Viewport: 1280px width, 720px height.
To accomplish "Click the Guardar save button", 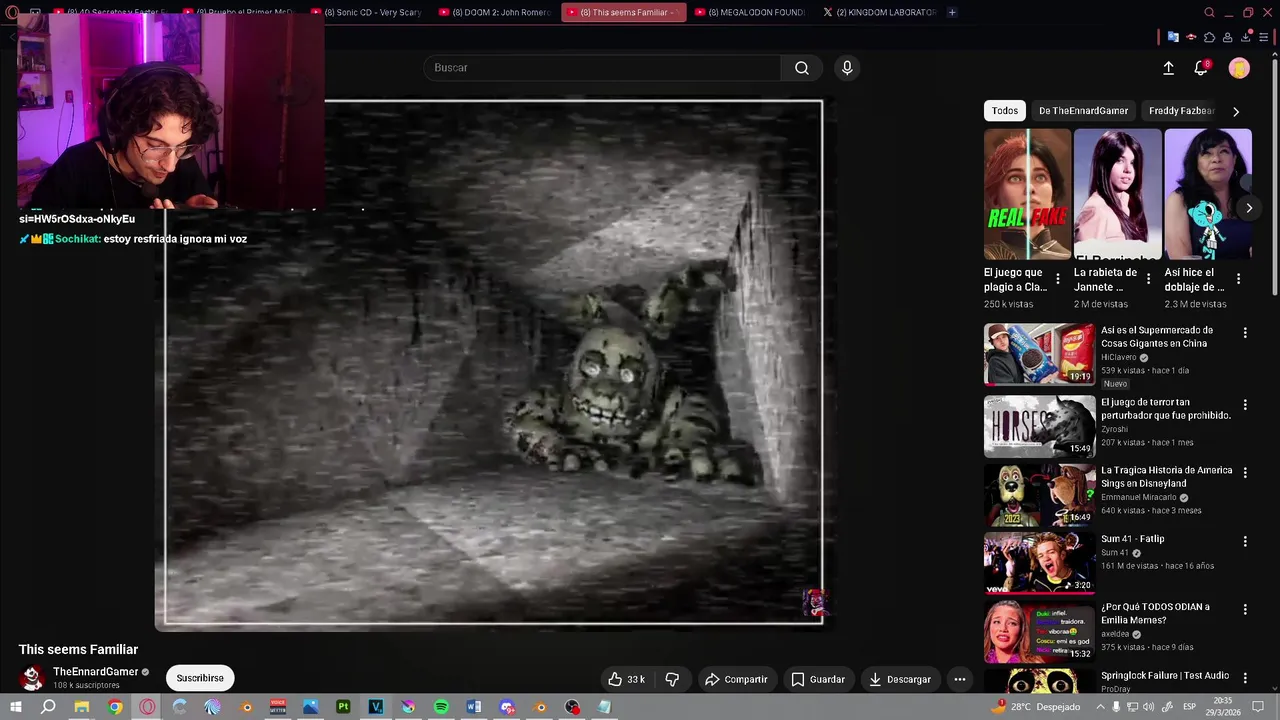I will tap(818, 679).
